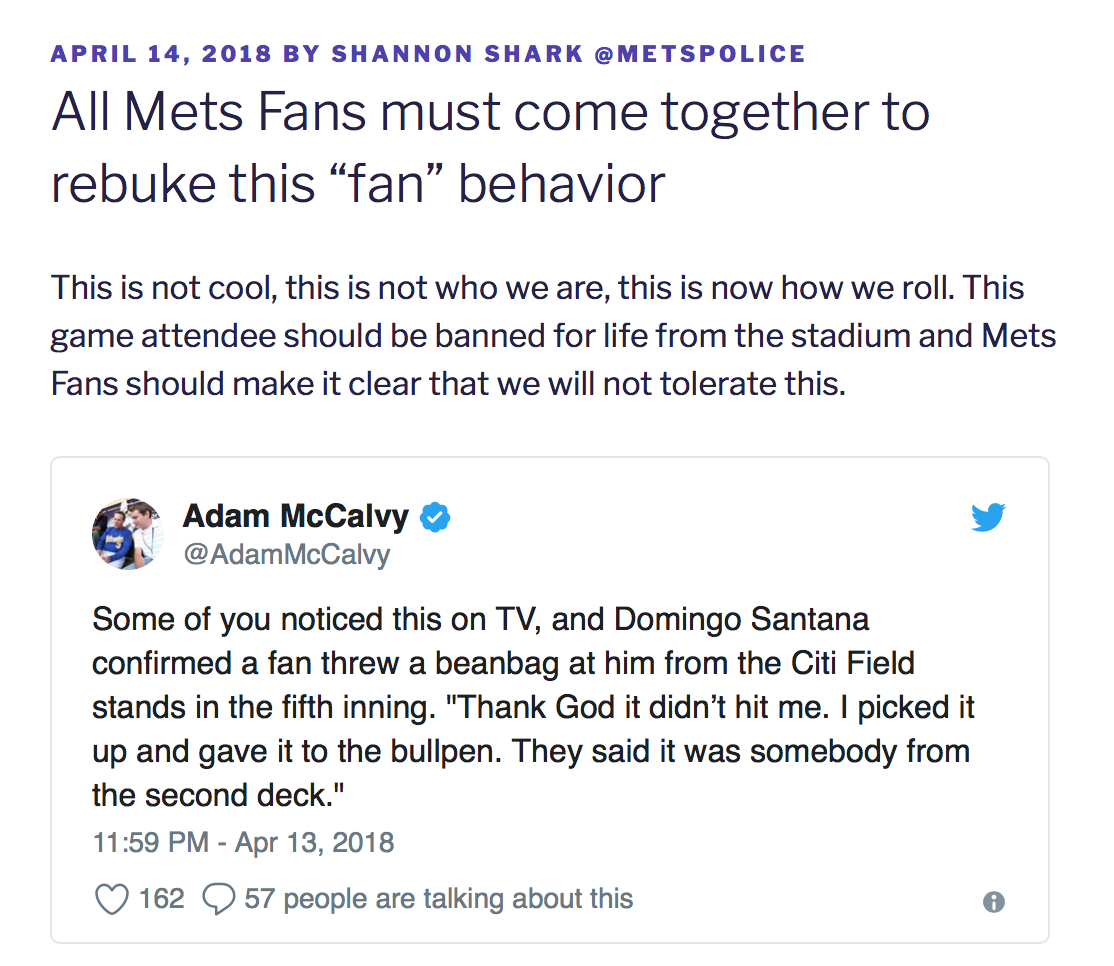
Task: Click the APRIL 14, 2018 post date
Action: click(162, 53)
